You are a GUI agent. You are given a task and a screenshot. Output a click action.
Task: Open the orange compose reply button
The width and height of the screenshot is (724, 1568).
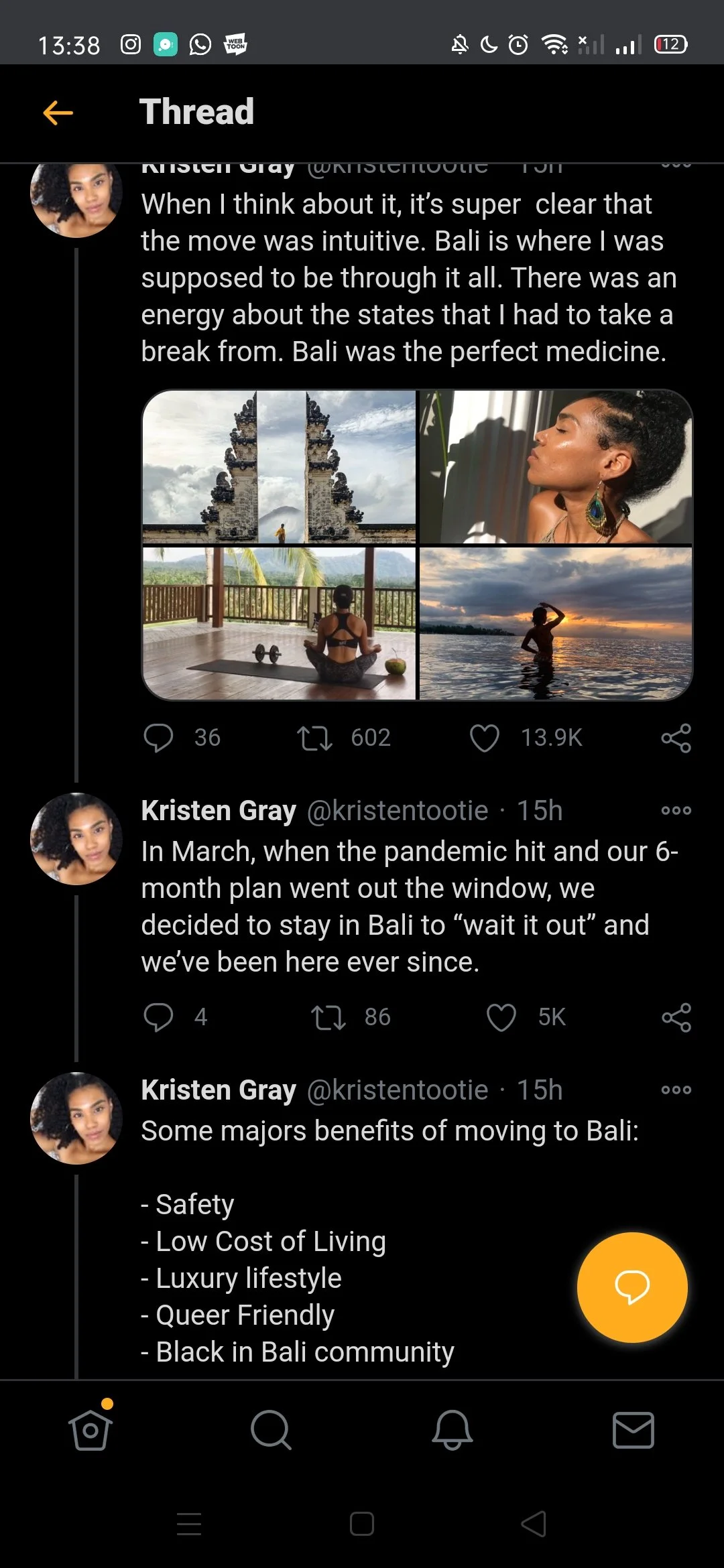click(x=631, y=1287)
